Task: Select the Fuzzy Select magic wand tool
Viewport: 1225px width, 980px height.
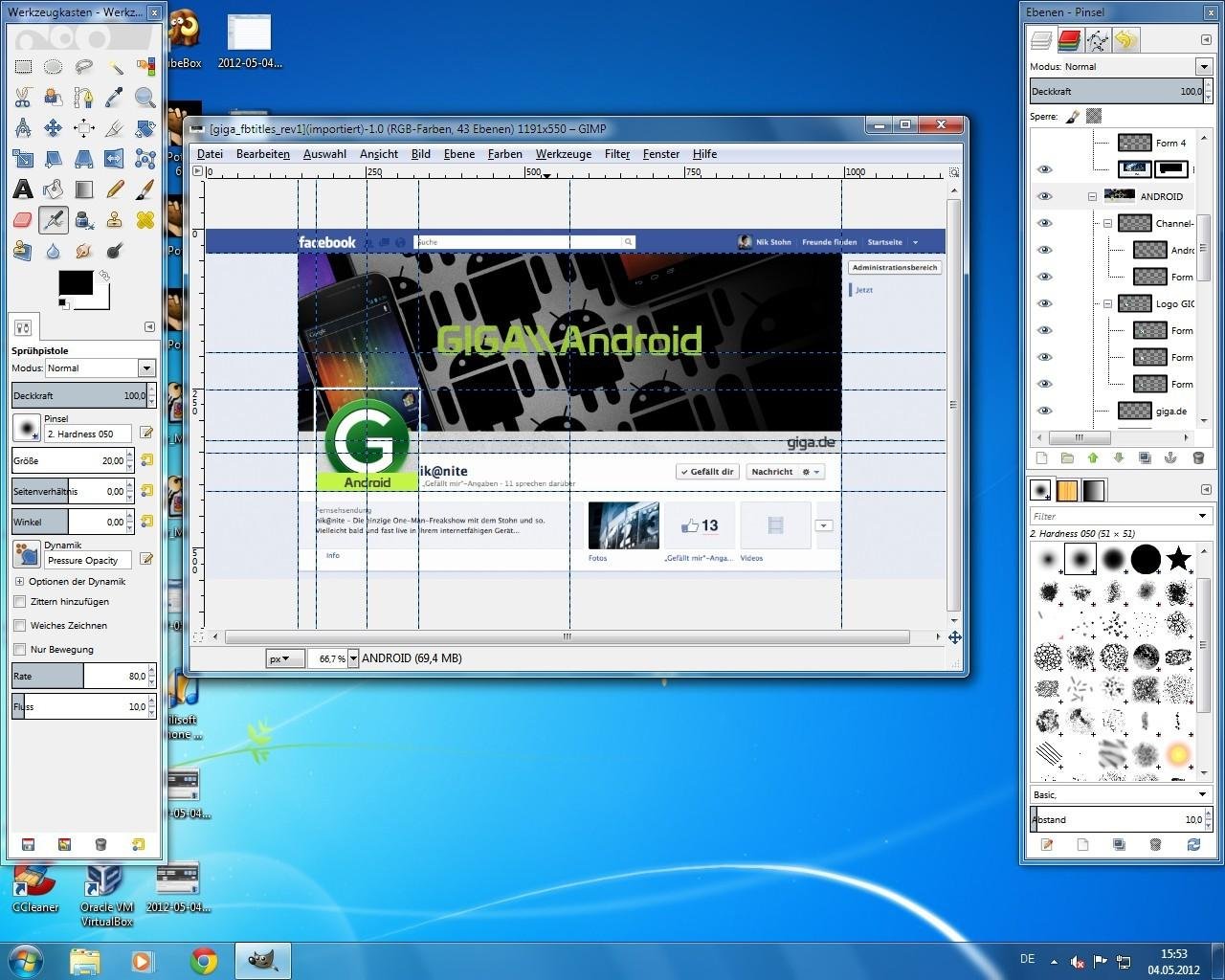Action: 115,66
